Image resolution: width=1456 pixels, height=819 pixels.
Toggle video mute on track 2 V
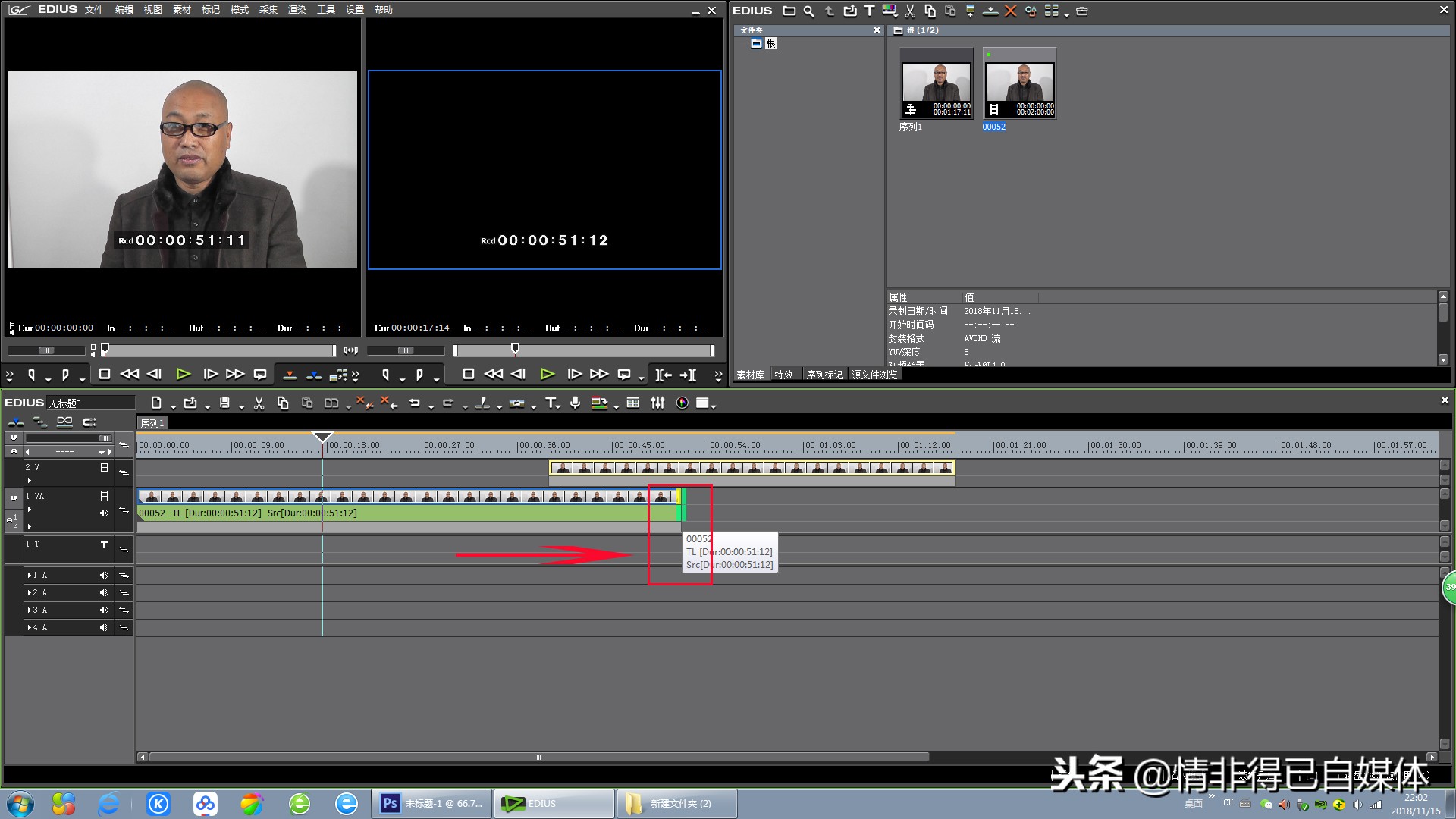point(104,468)
